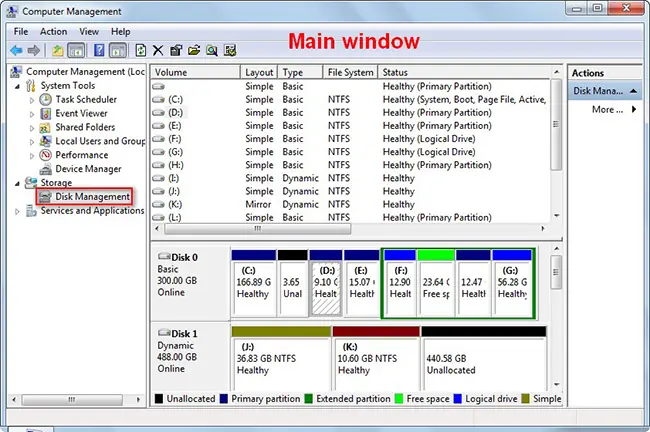Select the (D:) volume row in list
This screenshot has width=650, height=432.
[x=350, y=113]
